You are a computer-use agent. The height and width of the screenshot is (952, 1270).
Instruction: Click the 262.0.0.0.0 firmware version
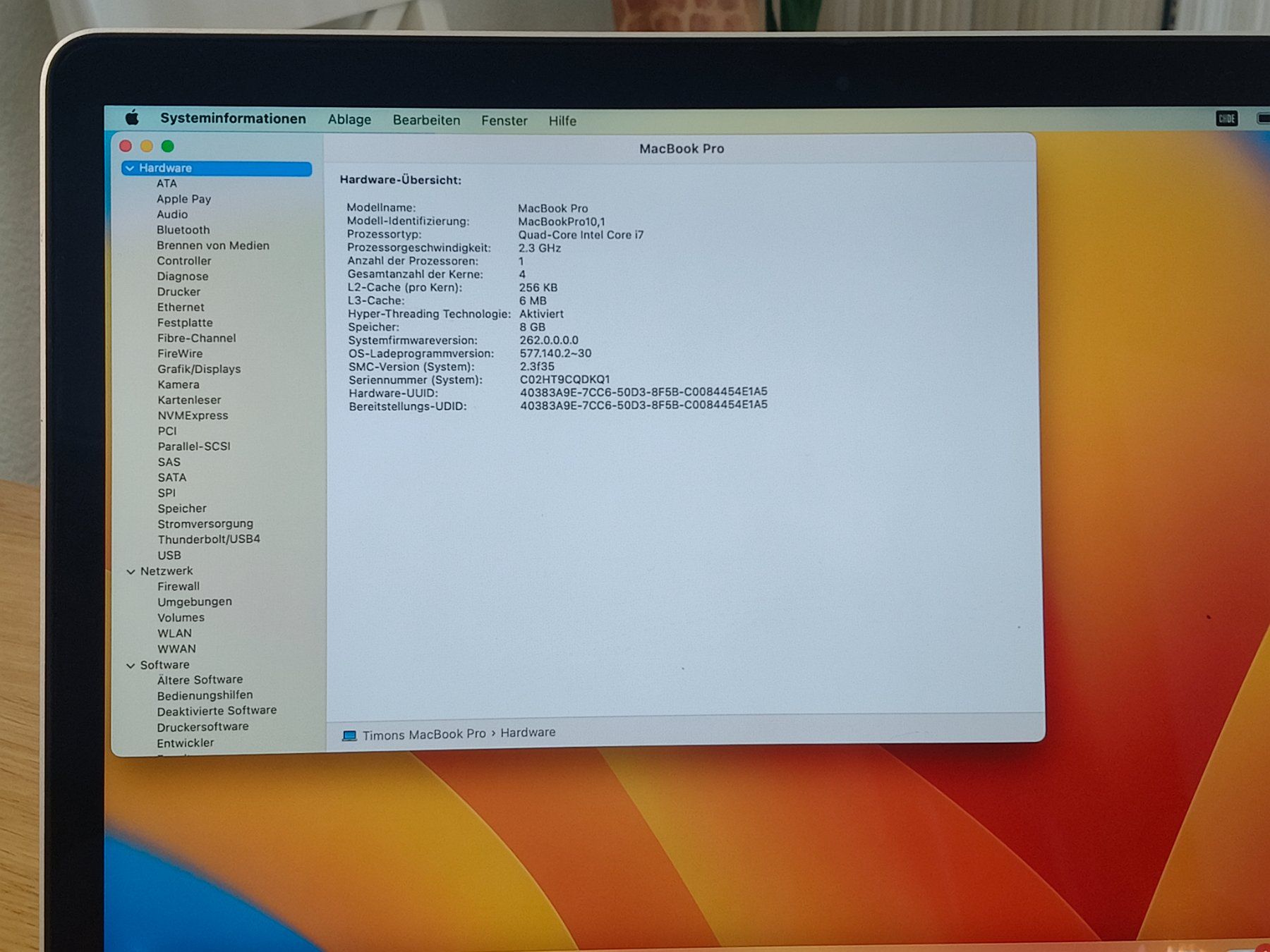549,340
